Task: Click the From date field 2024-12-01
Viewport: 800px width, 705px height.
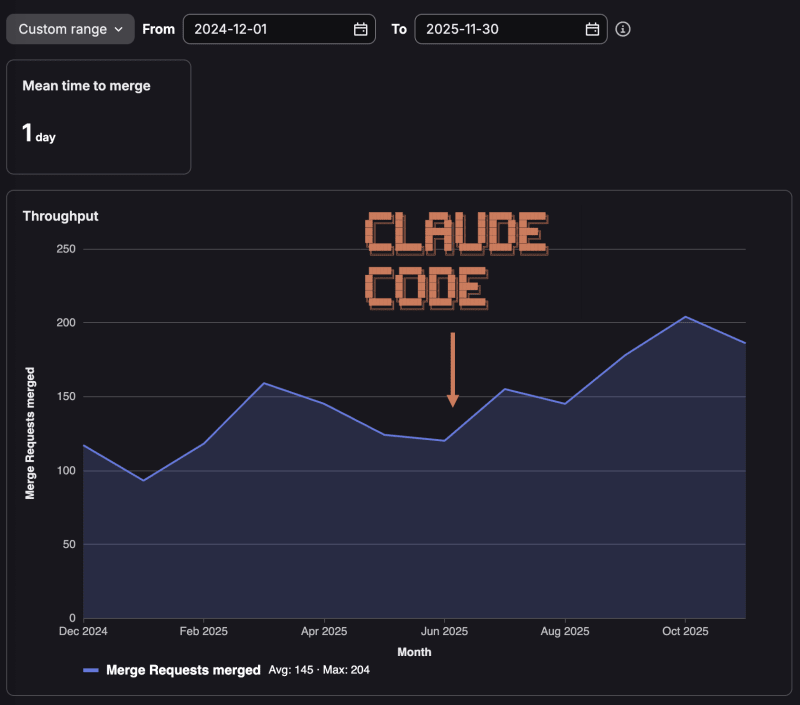Action: coord(279,29)
